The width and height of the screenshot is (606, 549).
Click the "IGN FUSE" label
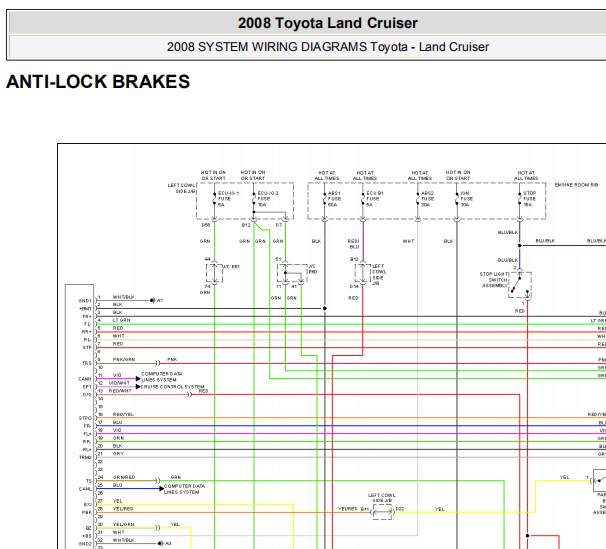coord(466,199)
